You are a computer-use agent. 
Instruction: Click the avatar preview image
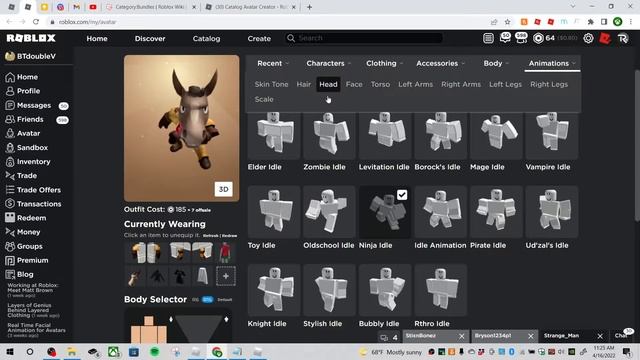tap(182, 128)
